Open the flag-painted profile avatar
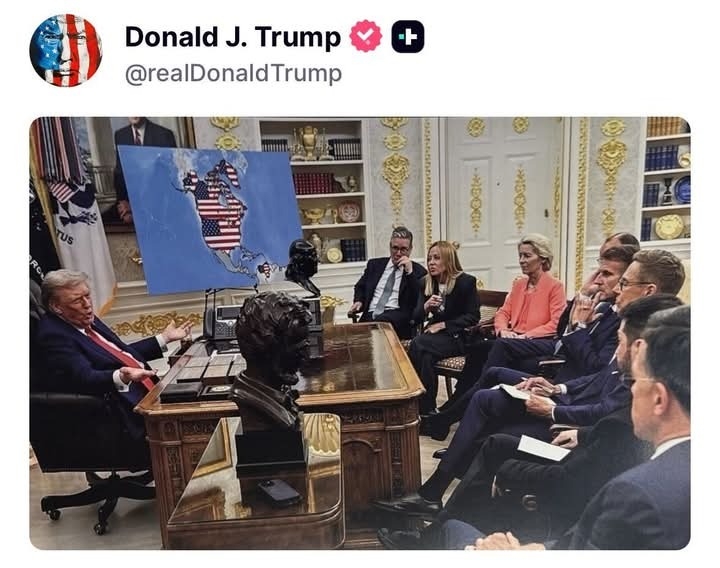Screen dimensions: 720x568 coord(66,50)
